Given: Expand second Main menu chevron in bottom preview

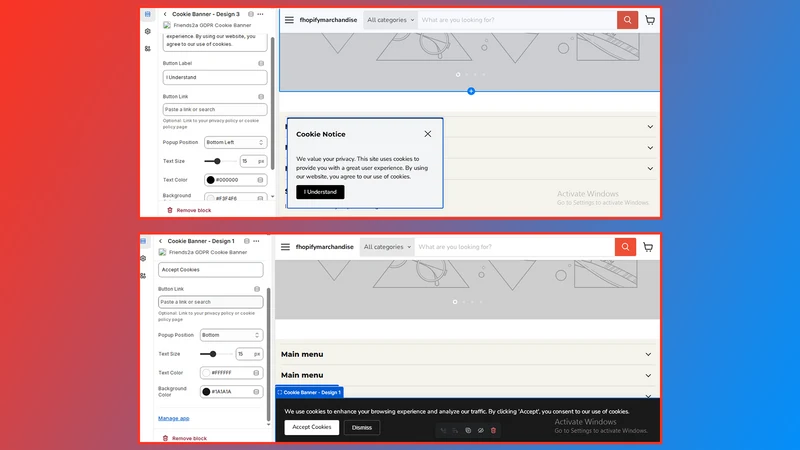Looking at the screenshot, I should [648, 376].
